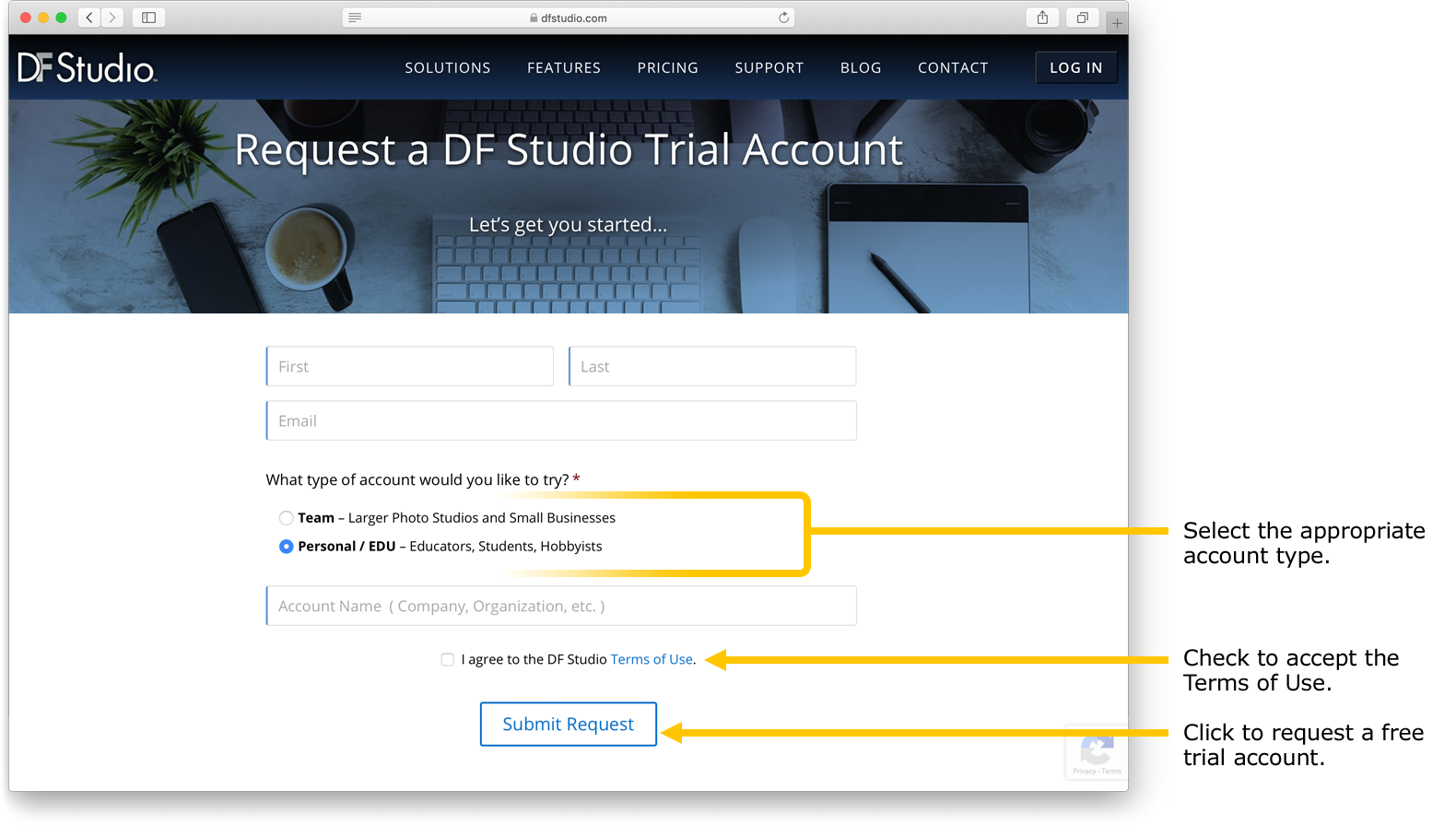Toggle the Safari sidebar button

pos(148,18)
